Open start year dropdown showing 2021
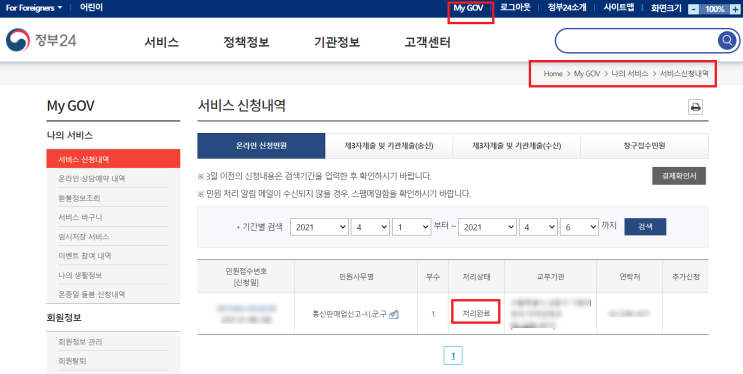The height and width of the screenshot is (374, 743). pyautogui.click(x=319, y=227)
